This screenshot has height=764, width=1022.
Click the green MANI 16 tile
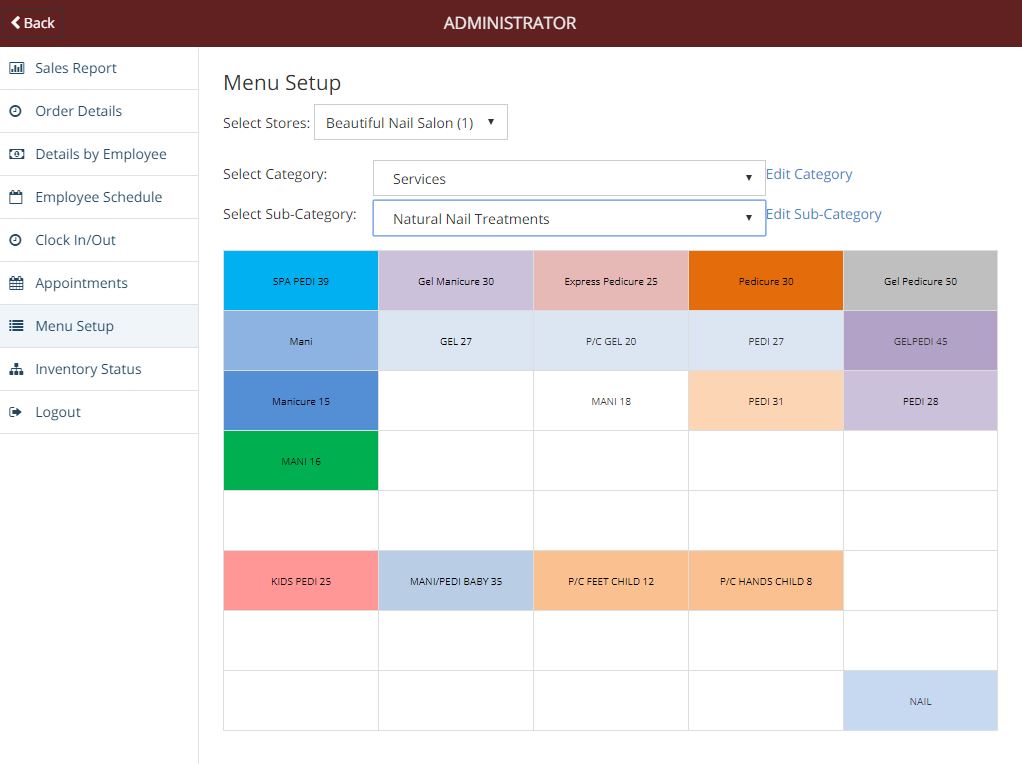click(x=300, y=461)
